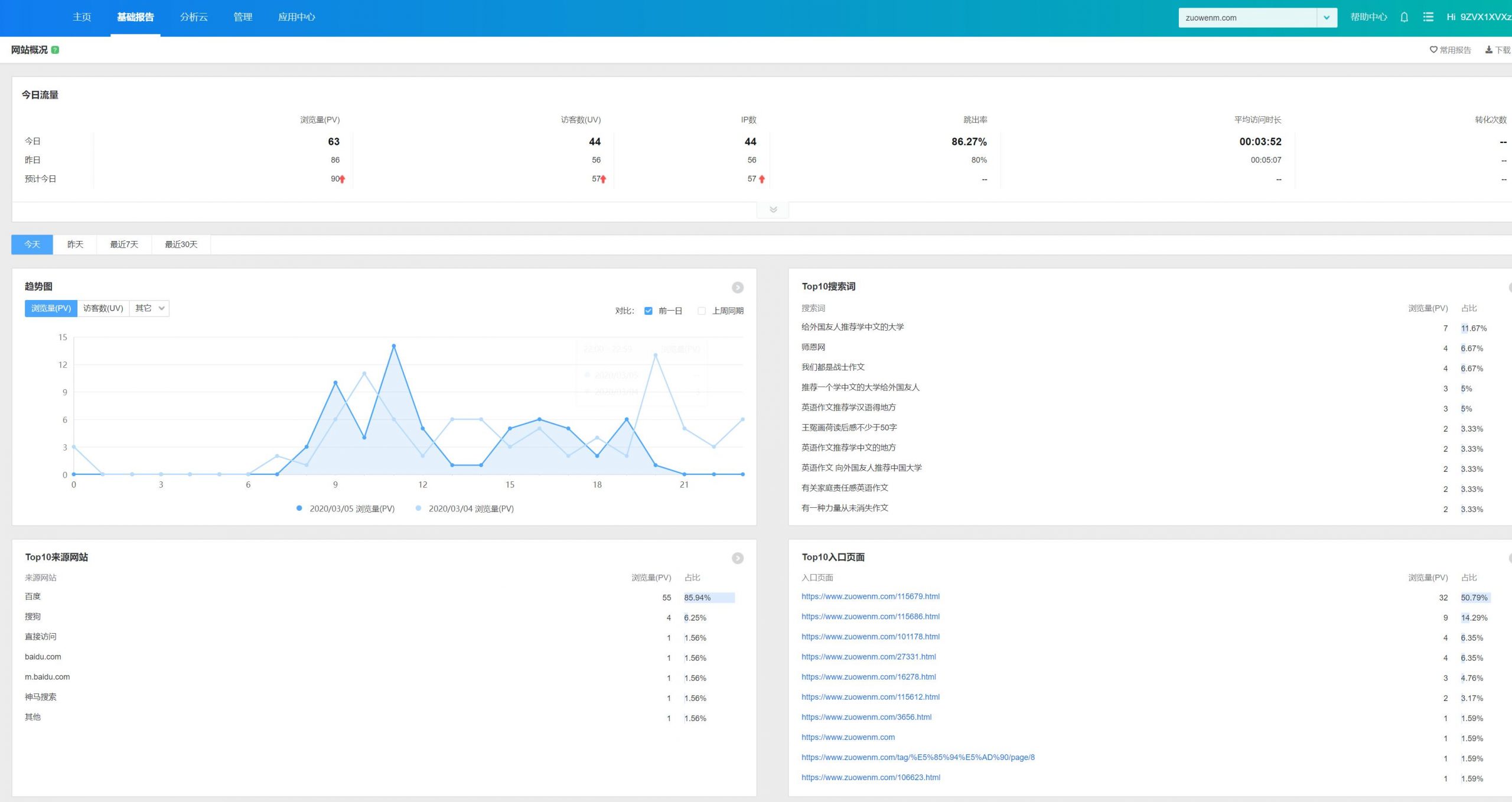Click the 下载 download icon
This screenshot has height=802, width=1512.
tap(1488, 50)
